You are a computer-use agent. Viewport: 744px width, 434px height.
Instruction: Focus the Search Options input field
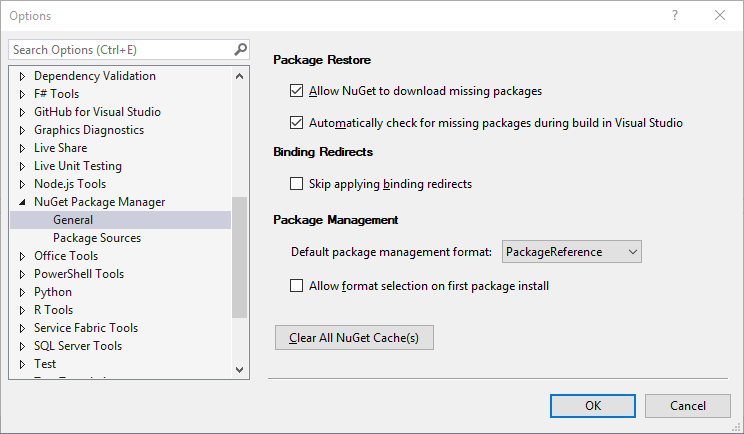pos(122,50)
